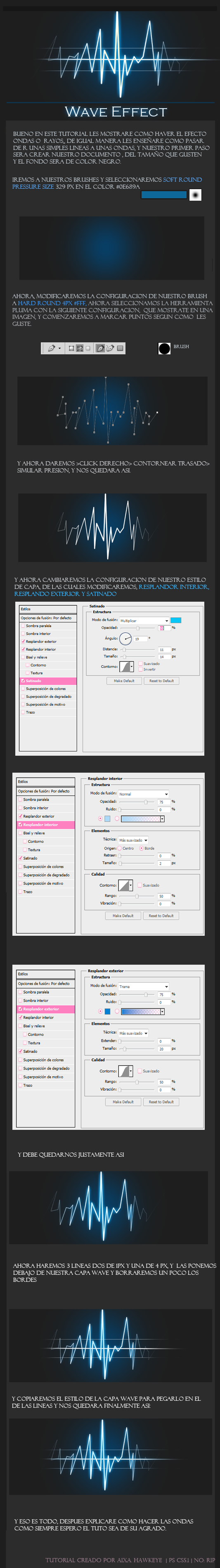Screen dimensions: 220x1568
Task: Click Tamaño slider in Resplandor exterior
Action: tap(137, 1049)
